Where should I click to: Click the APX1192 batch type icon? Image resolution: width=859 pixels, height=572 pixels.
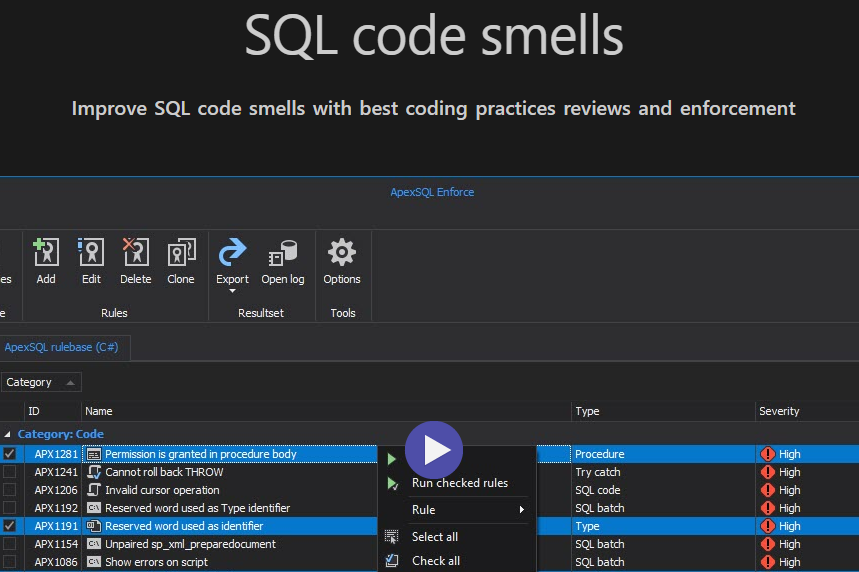coord(94,508)
